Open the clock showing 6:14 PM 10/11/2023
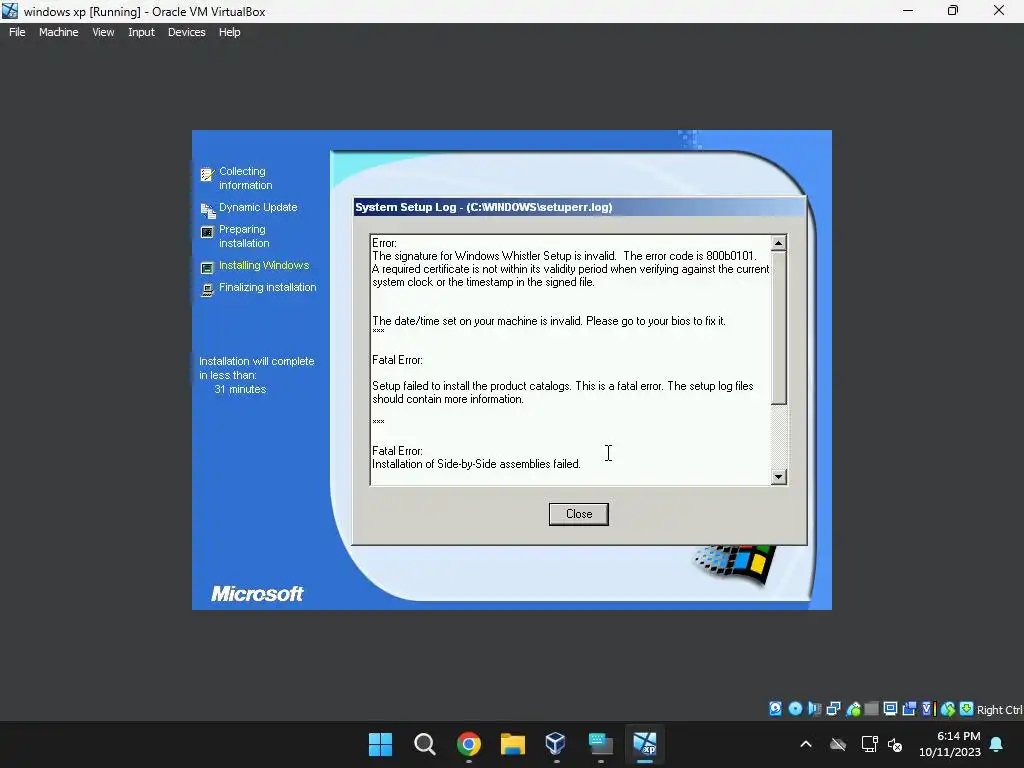Viewport: 1024px width, 768px height. click(950, 744)
